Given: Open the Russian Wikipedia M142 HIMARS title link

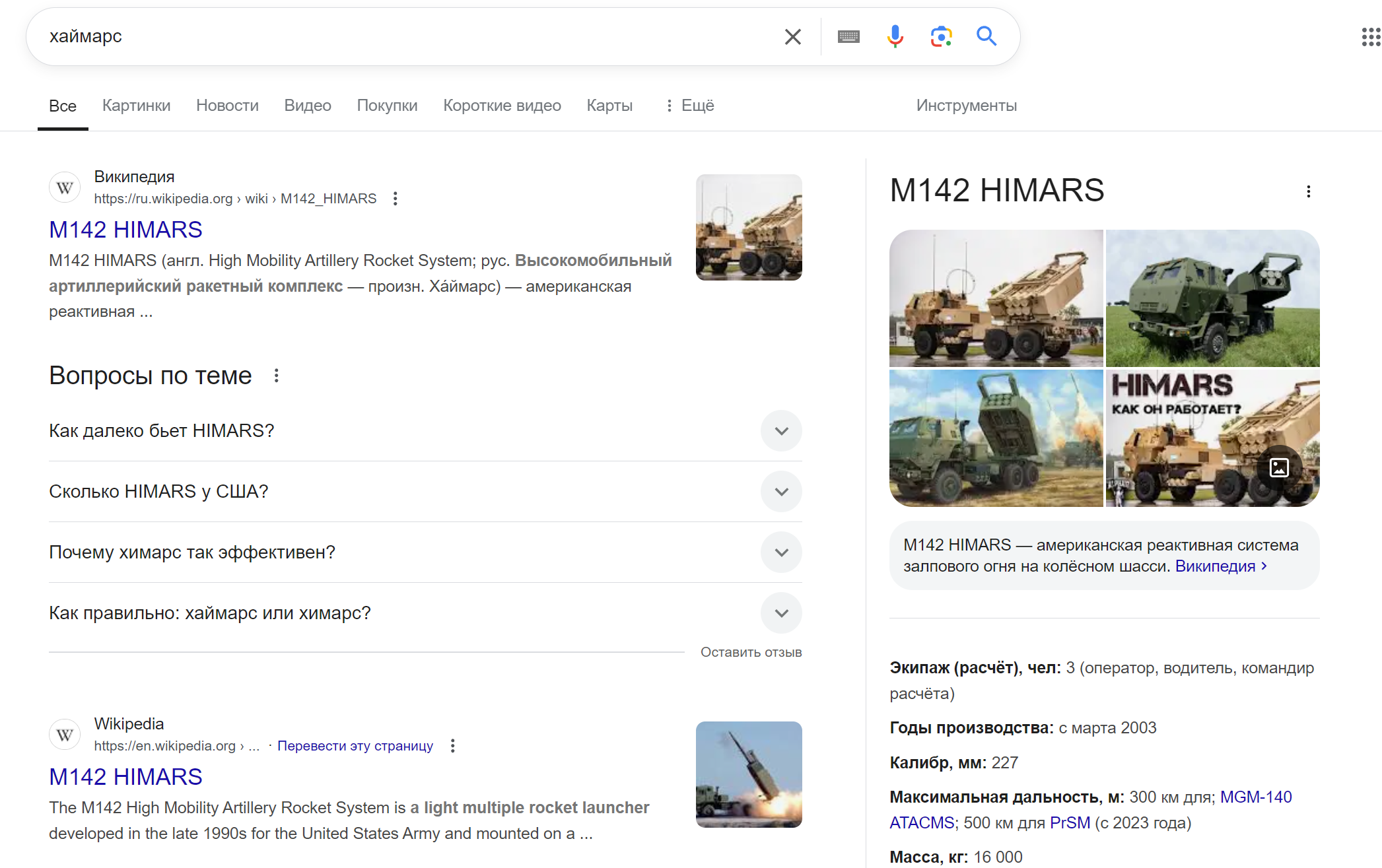Looking at the screenshot, I should point(125,230).
